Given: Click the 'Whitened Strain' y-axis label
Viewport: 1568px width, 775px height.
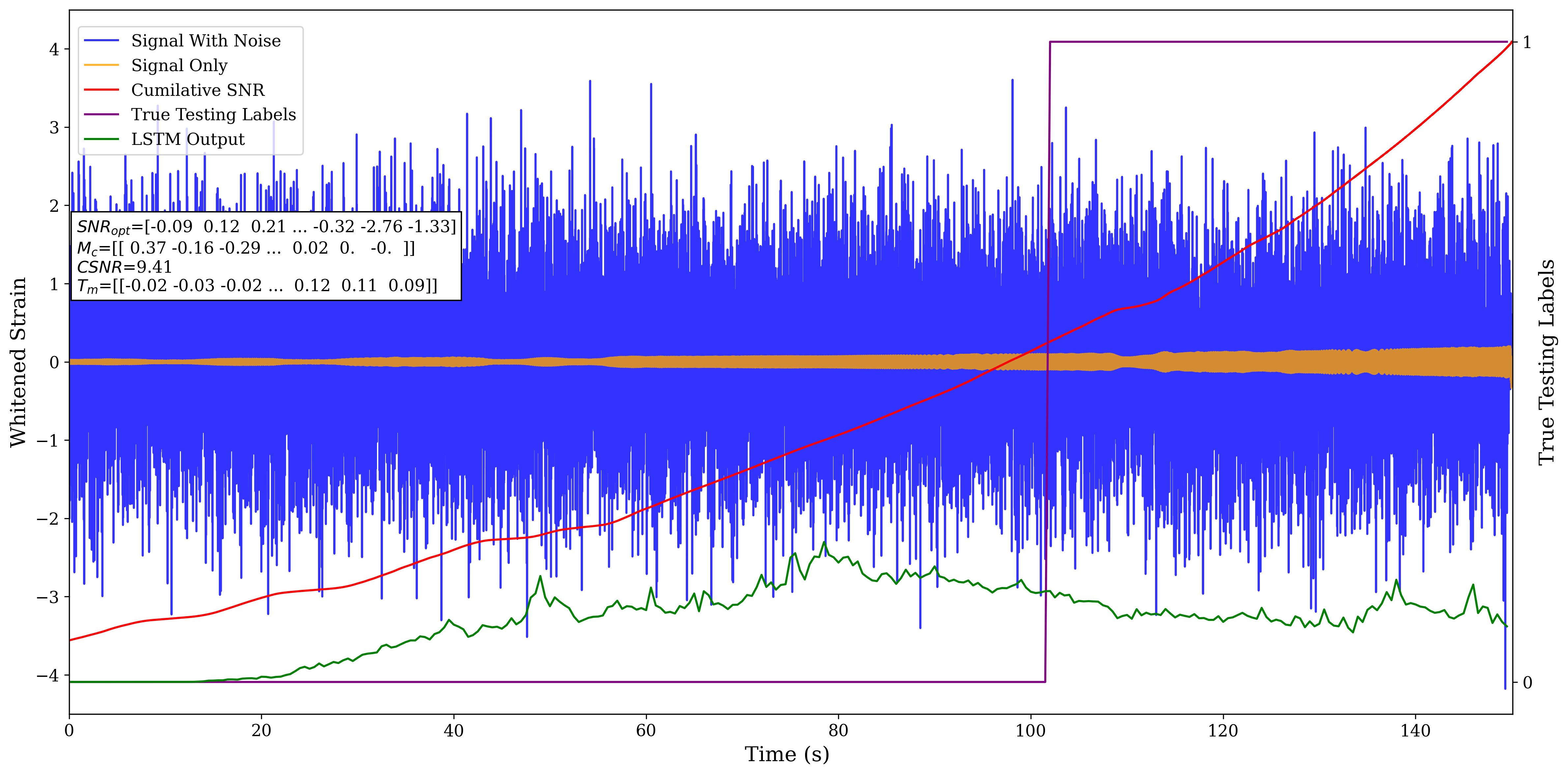Looking at the screenshot, I should click(18, 362).
